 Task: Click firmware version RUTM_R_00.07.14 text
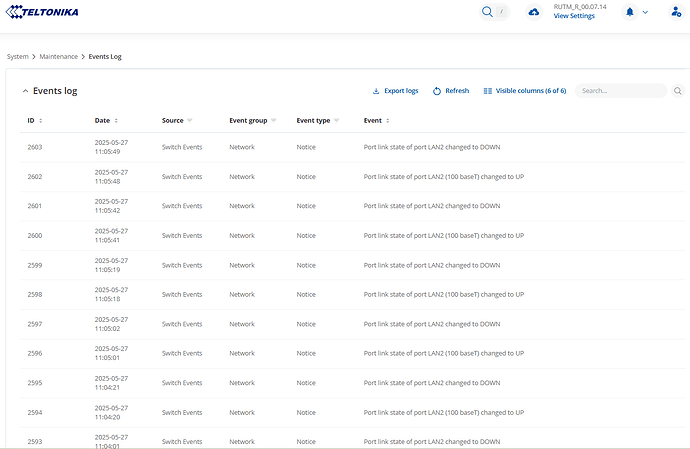[x=580, y=7]
